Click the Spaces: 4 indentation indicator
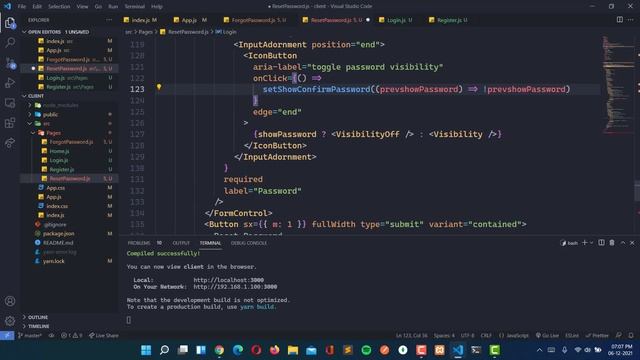 pyautogui.click(x=444, y=335)
